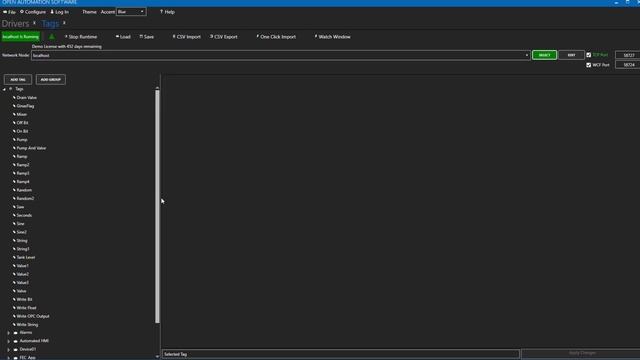Click the Add Group button
This screenshot has height=360, width=640.
[x=51, y=80]
